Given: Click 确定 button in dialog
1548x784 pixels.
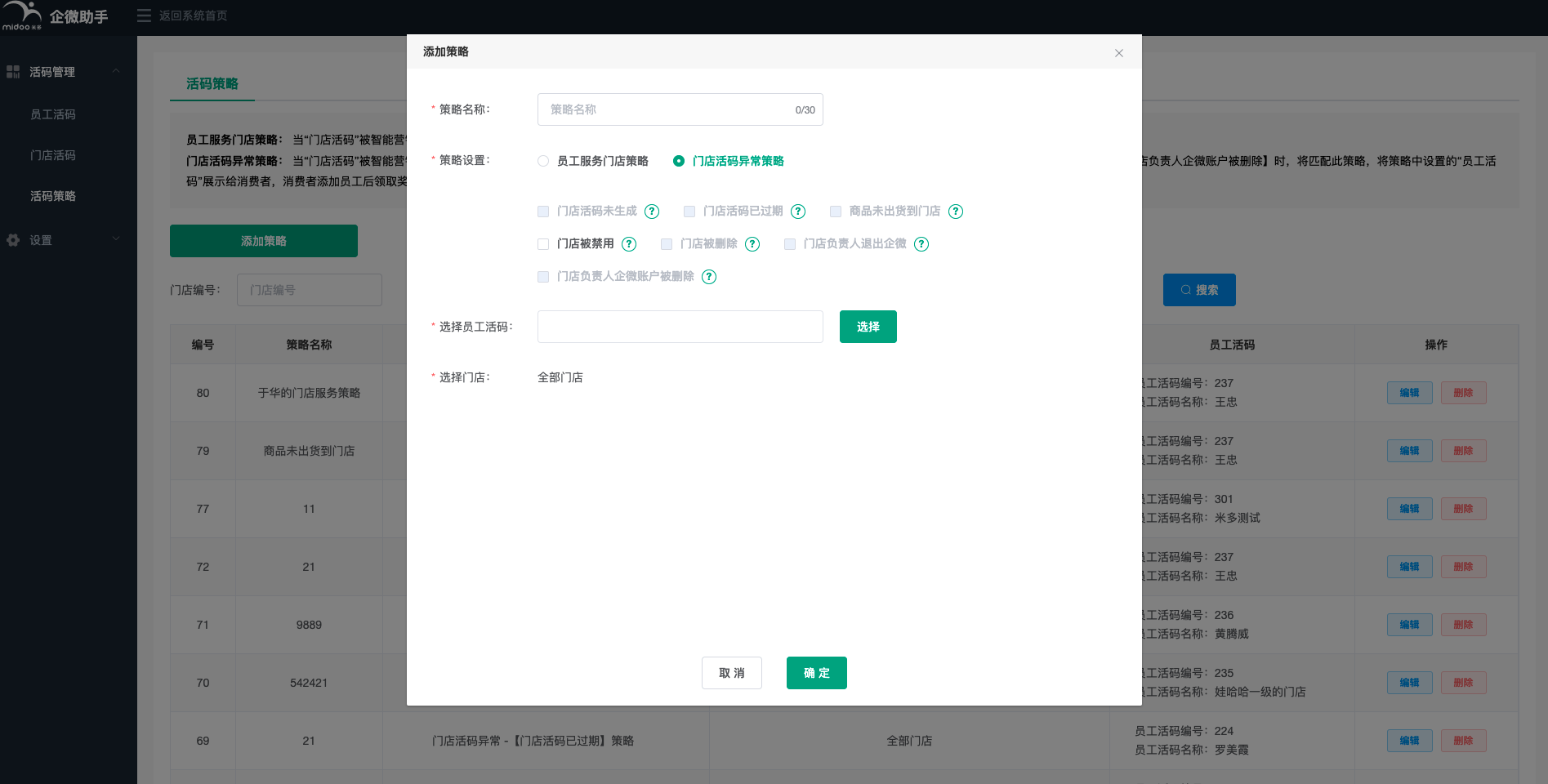Looking at the screenshot, I should click(x=817, y=673).
